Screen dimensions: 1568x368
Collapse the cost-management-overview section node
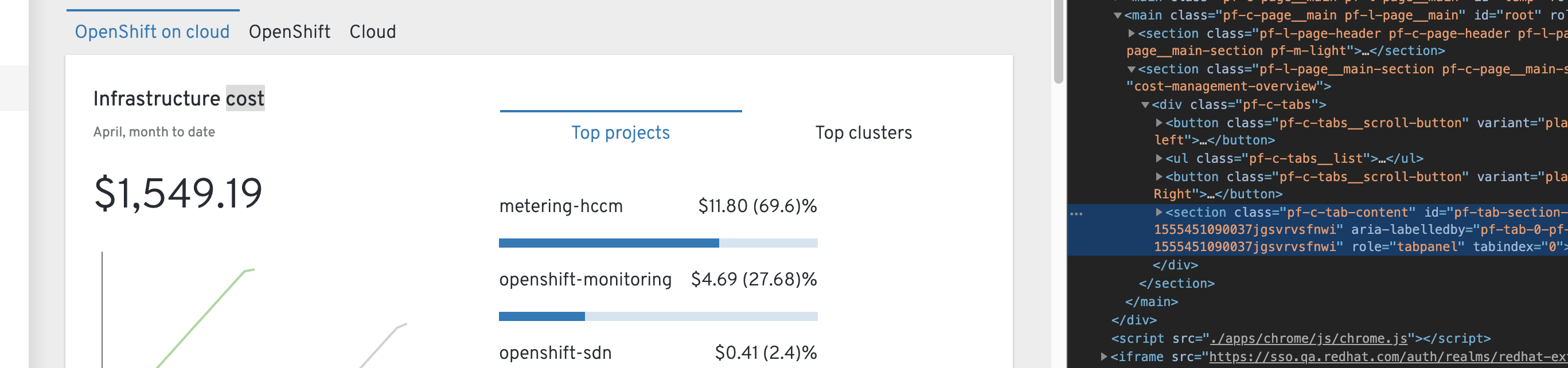pyautogui.click(x=1131, y=69)
